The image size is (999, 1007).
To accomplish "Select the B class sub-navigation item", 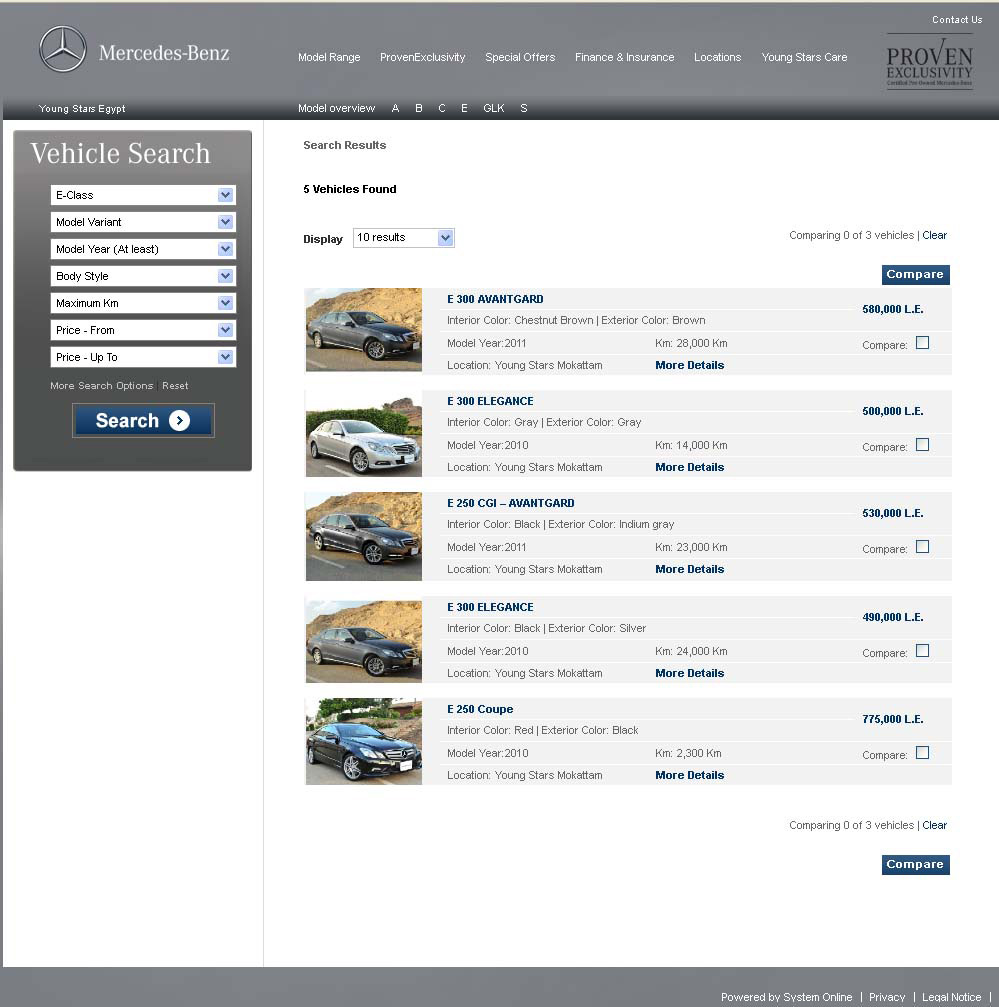I will click(419, 109).
